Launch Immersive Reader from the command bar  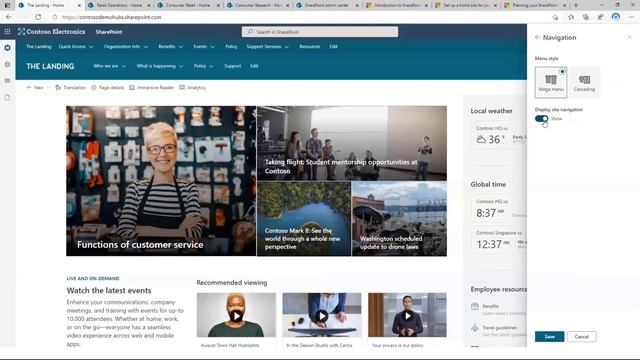[151, 87]
